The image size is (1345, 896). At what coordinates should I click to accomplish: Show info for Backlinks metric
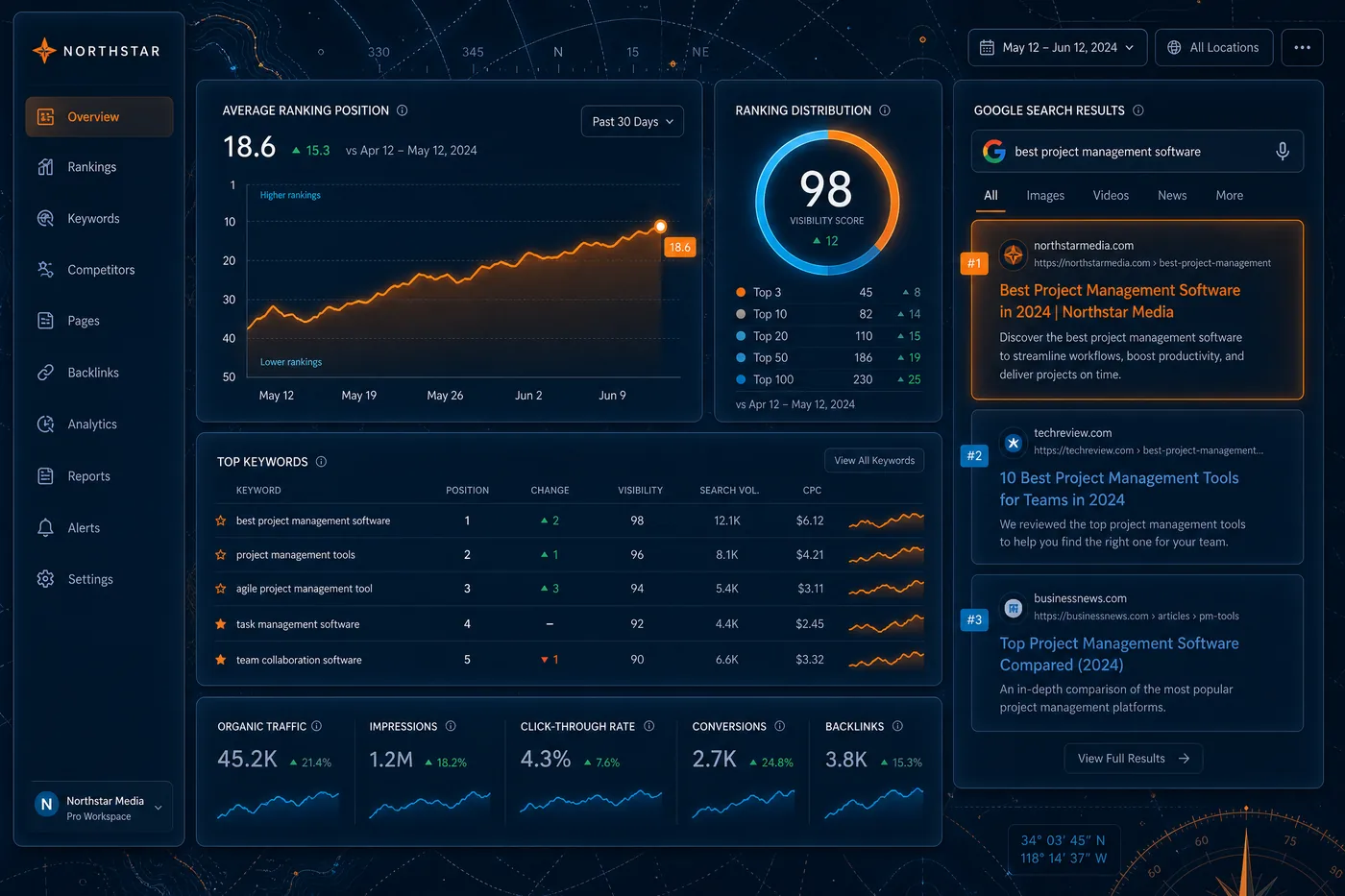click(x=898, y=726)
